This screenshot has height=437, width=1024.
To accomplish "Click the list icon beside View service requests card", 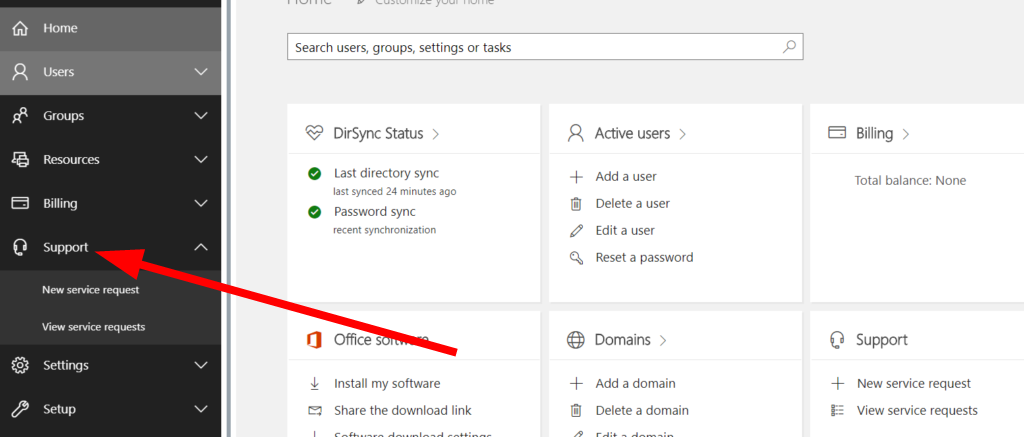I will click(x=837, y=410).
